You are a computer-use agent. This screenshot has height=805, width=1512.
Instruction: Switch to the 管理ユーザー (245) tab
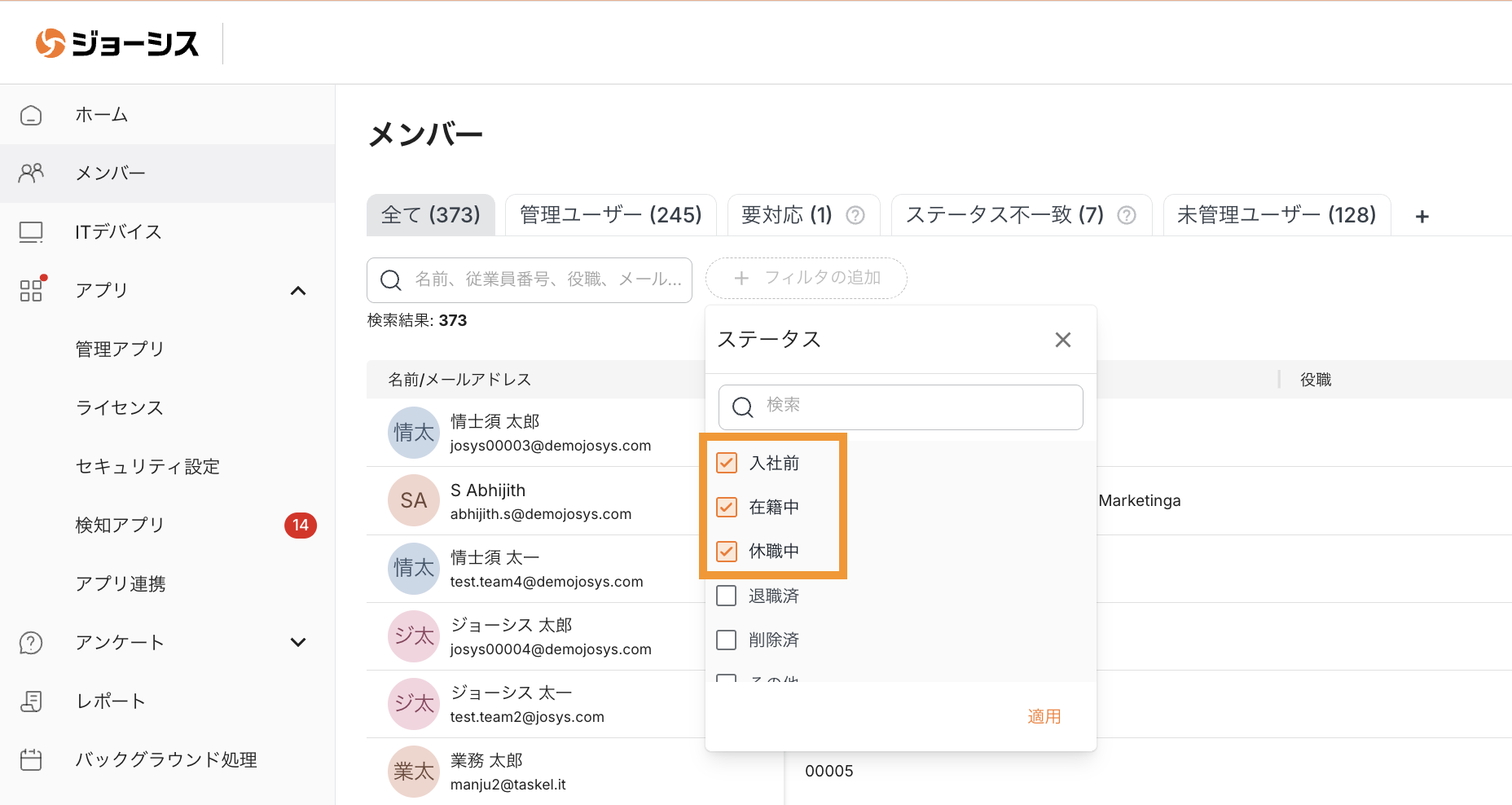point(610,215)
